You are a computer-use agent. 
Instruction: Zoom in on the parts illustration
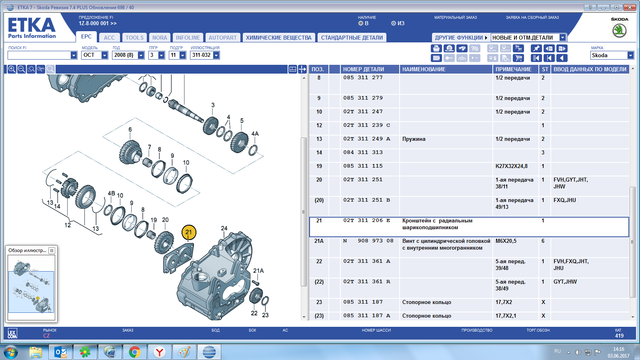click(x=11, y=69)
